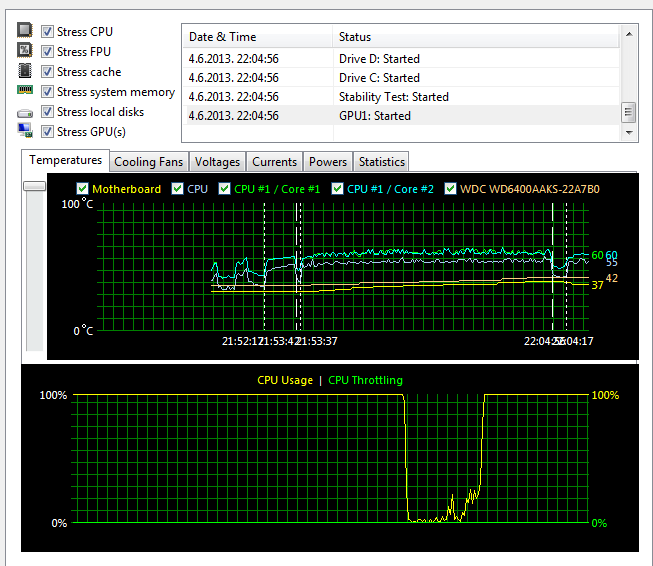Viewport: 653px width, 566px height.
Task: Click the CPU chip icon beside Stress CPU
Action: click(25, 31)
